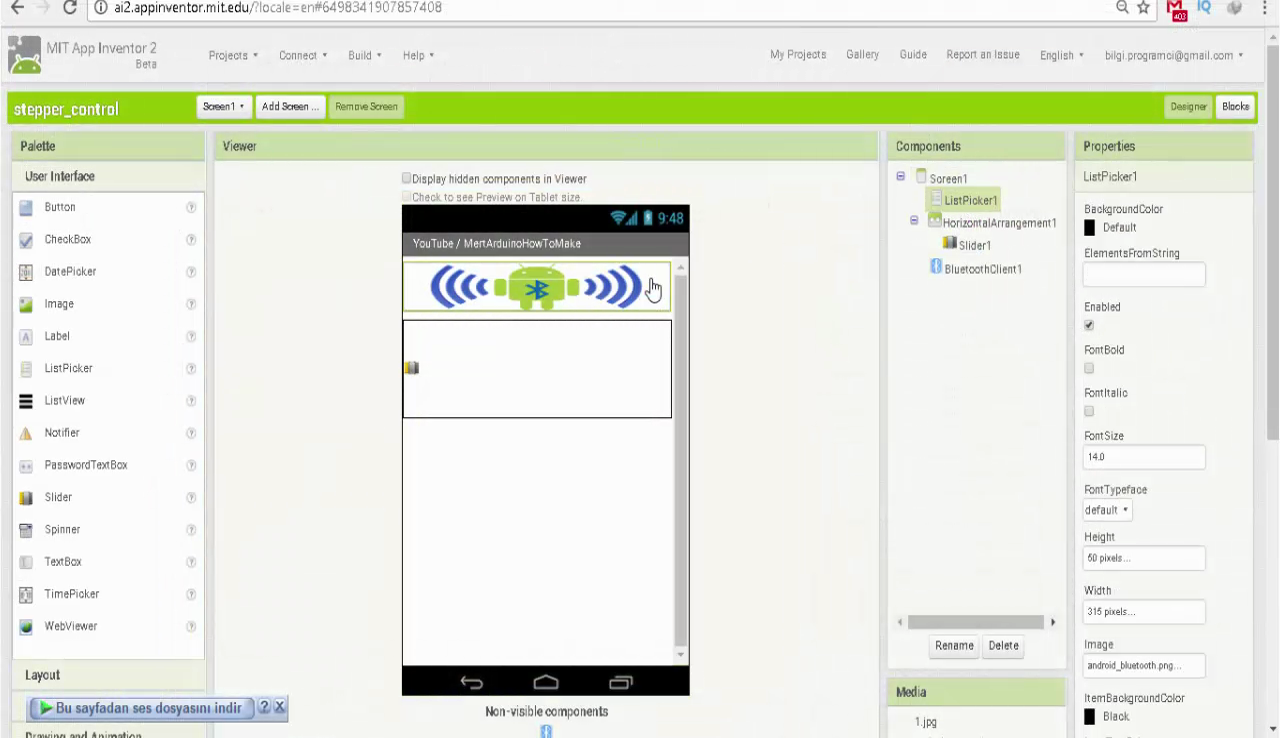The image size is (1280, 738).
Task: Rename the selected component
Action: tap(954, 646)
